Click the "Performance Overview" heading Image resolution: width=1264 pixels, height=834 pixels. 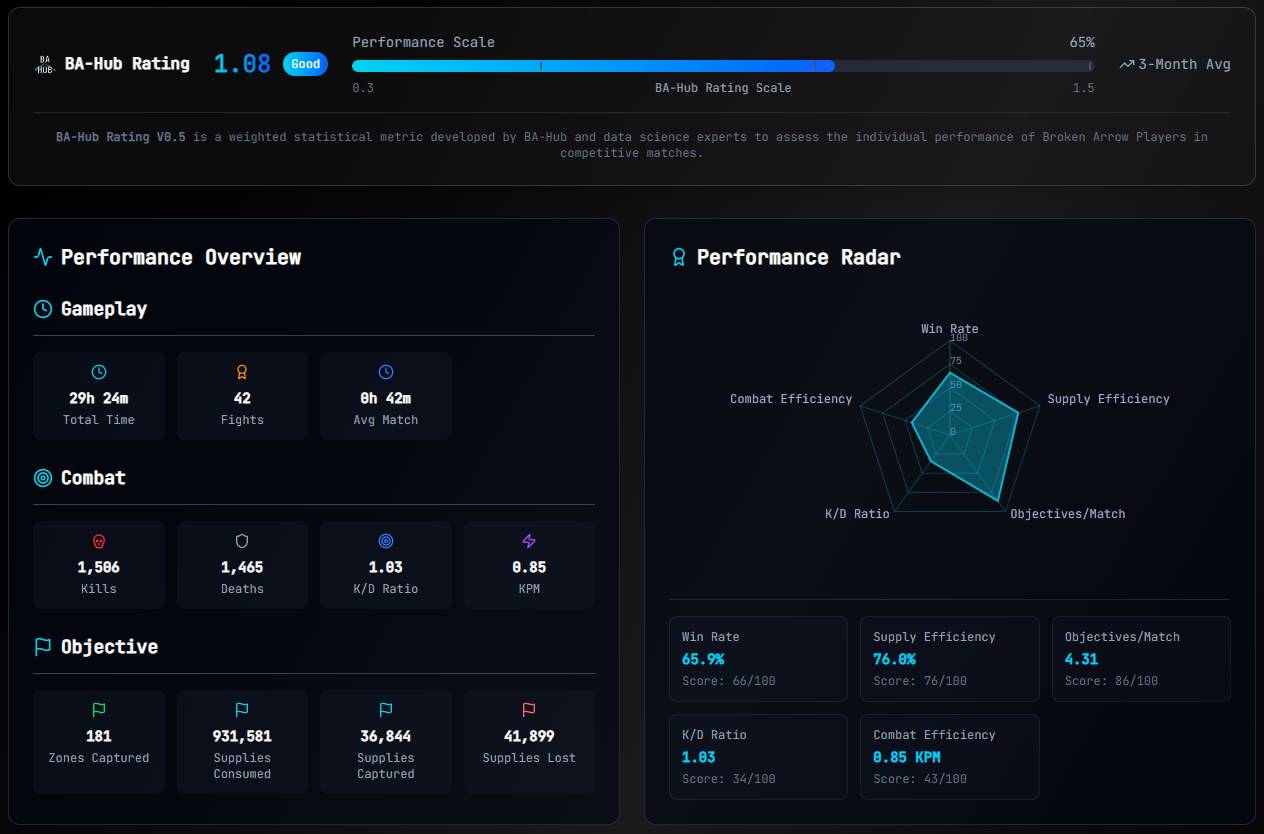(181, 257)
